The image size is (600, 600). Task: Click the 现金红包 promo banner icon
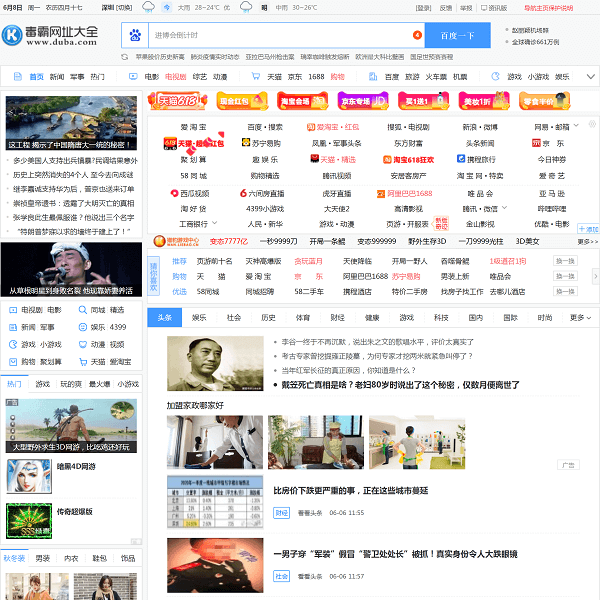coord(242,101)
